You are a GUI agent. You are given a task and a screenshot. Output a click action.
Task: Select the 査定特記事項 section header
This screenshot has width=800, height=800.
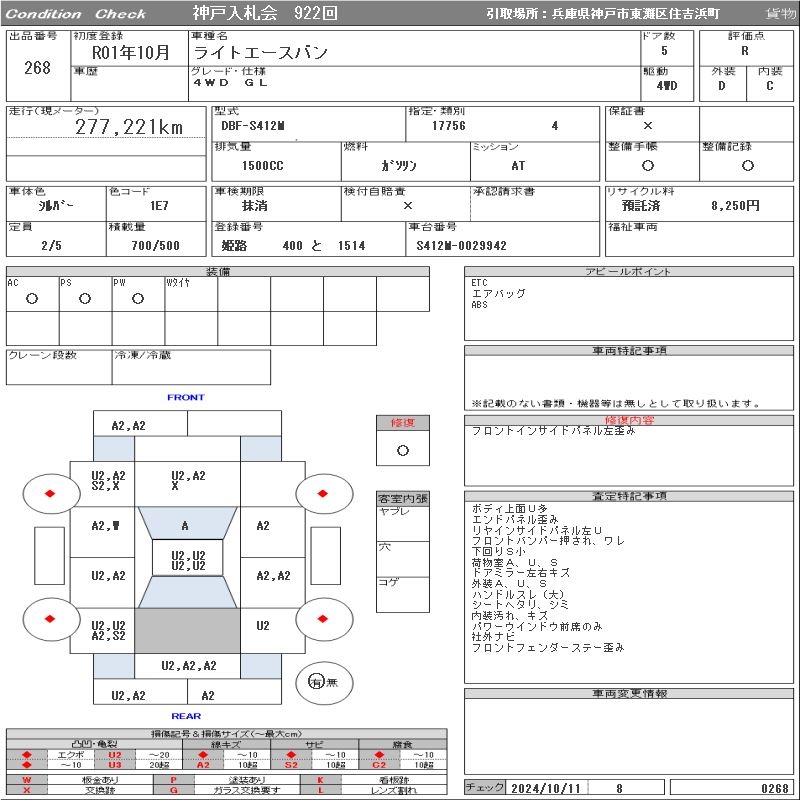point(630,496)
